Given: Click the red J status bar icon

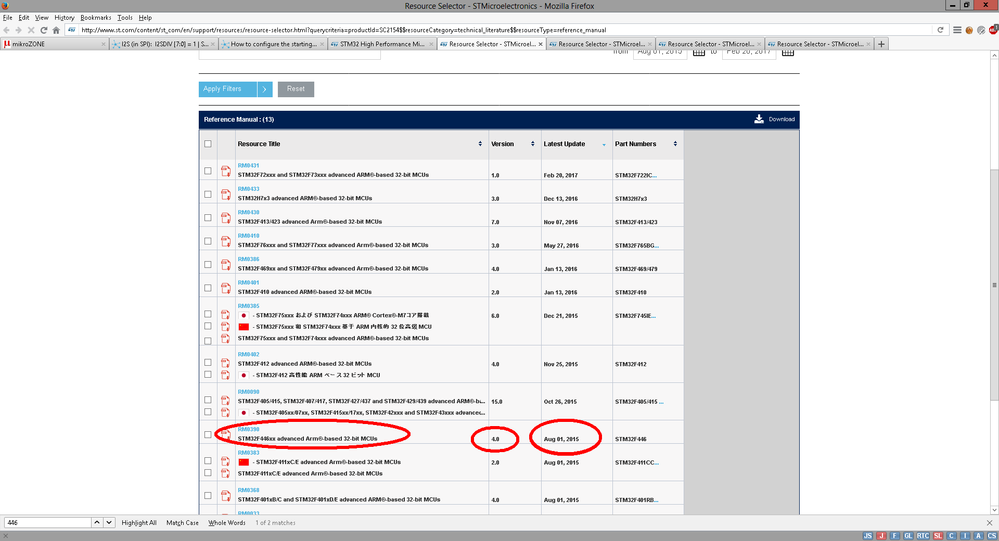Looking at the screenshot, I should pyautogui.click(x=881, y=536).
